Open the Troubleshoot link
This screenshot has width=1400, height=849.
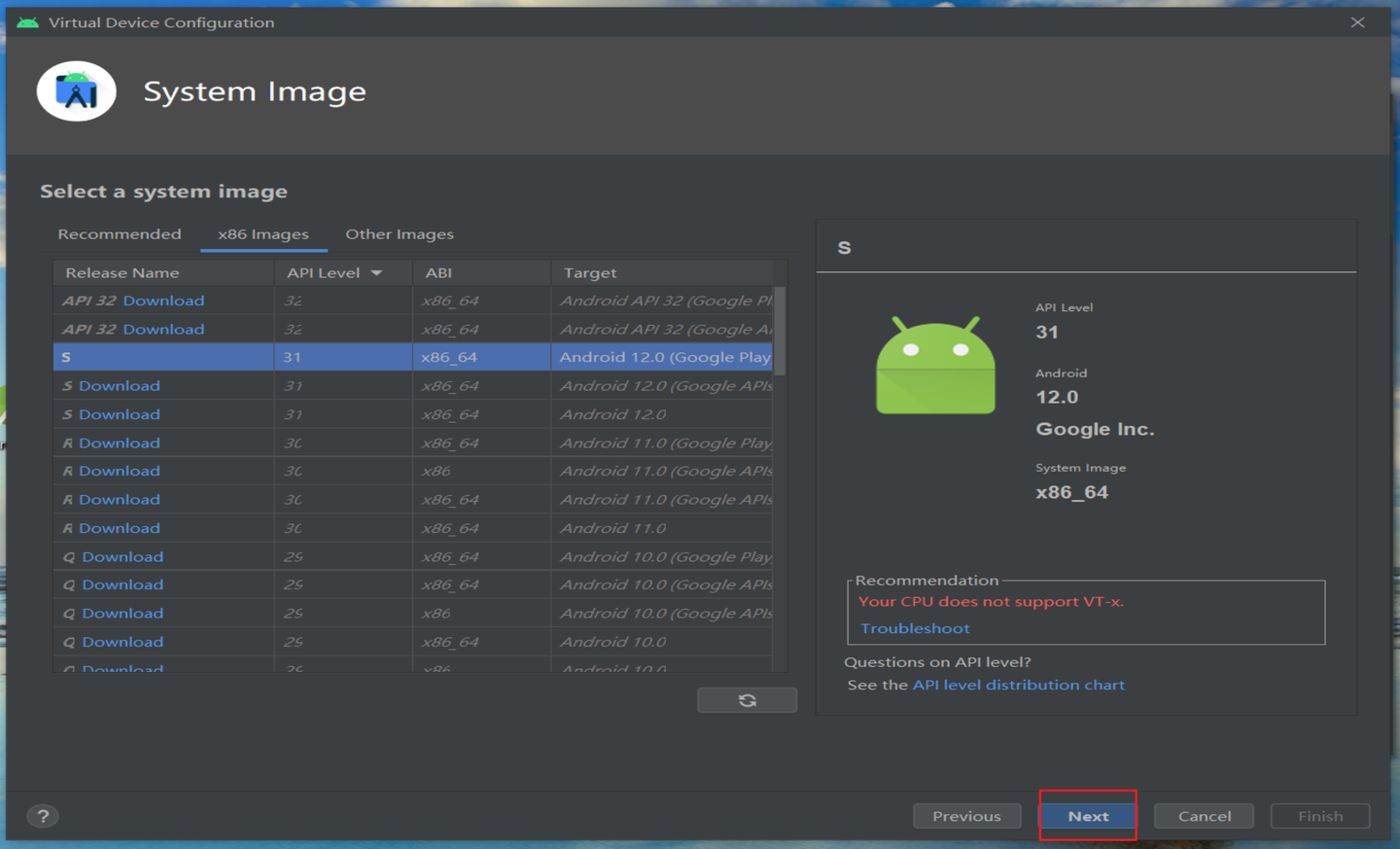coord(914,627)
